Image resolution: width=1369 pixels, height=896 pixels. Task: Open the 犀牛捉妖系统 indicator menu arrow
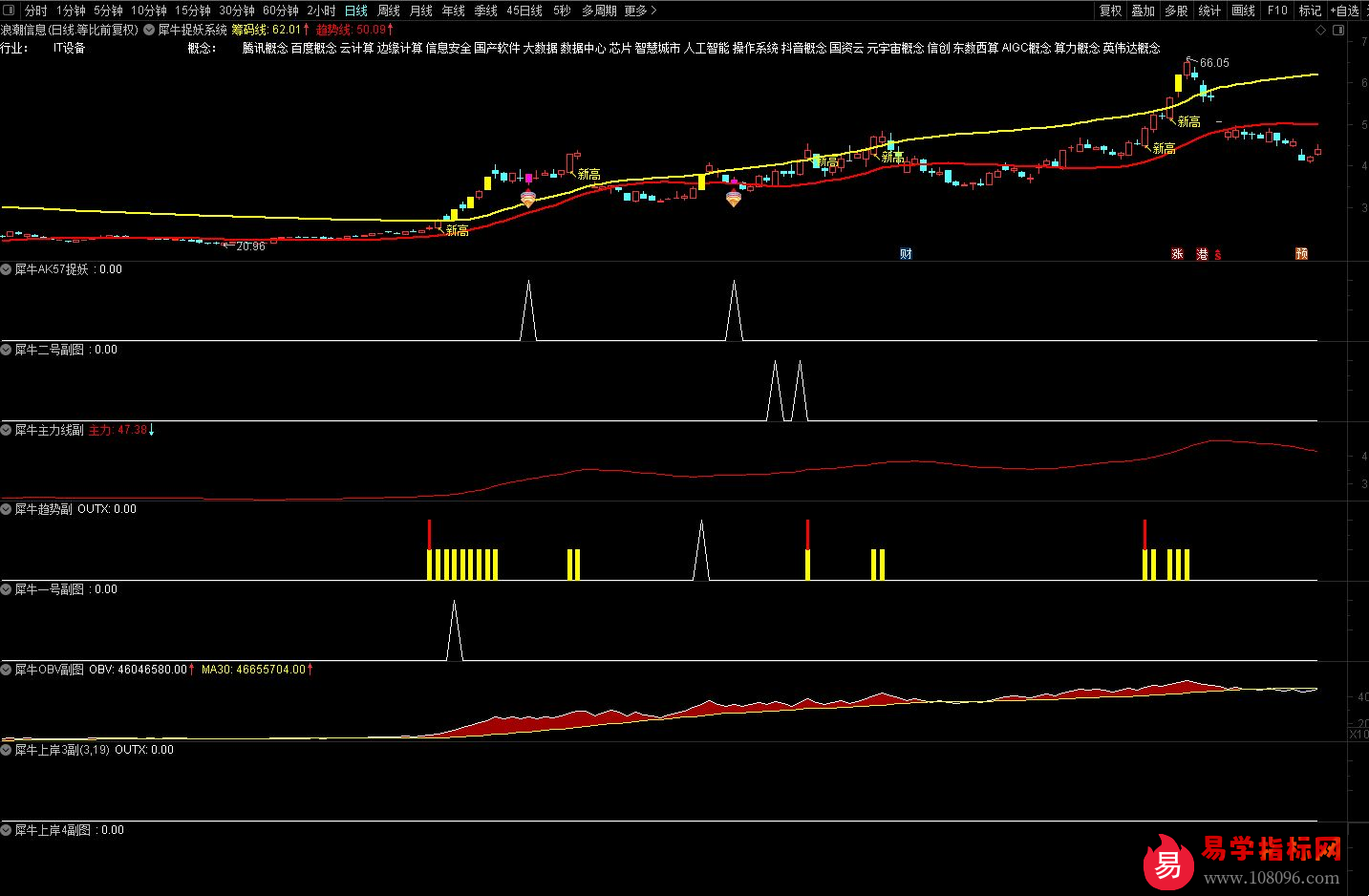(x=149, y=30)
